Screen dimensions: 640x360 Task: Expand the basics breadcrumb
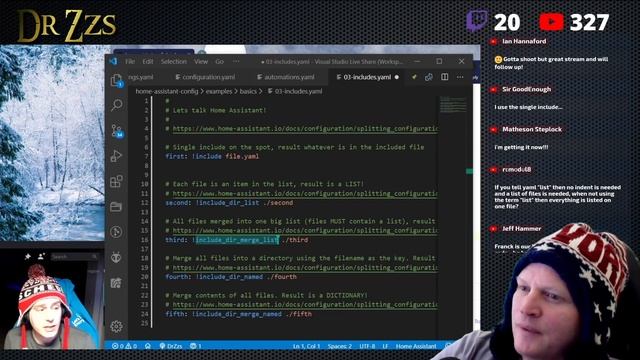248,91
